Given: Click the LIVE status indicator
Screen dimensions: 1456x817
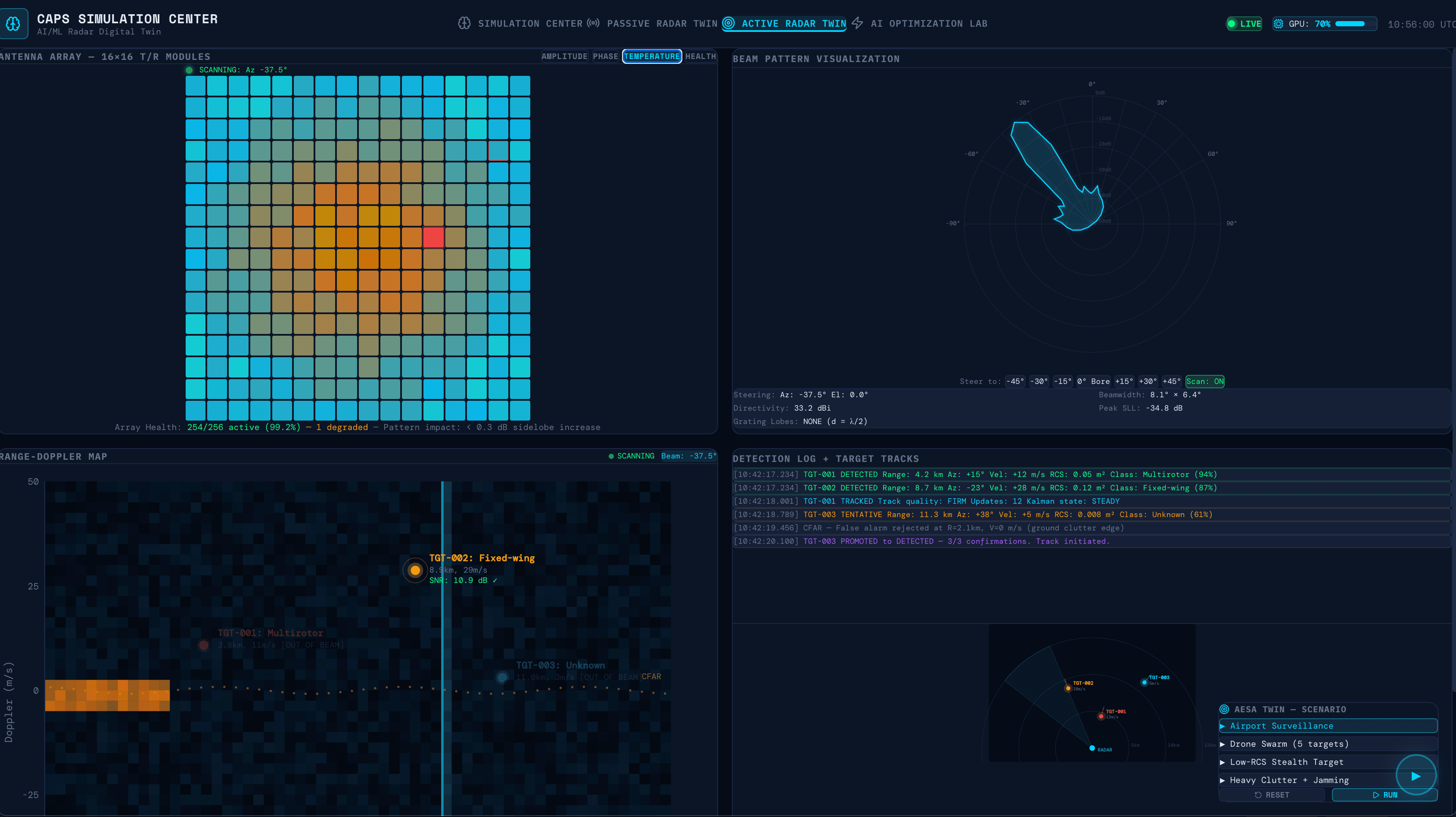Looking at the screenshot, I should point(1244,24).
